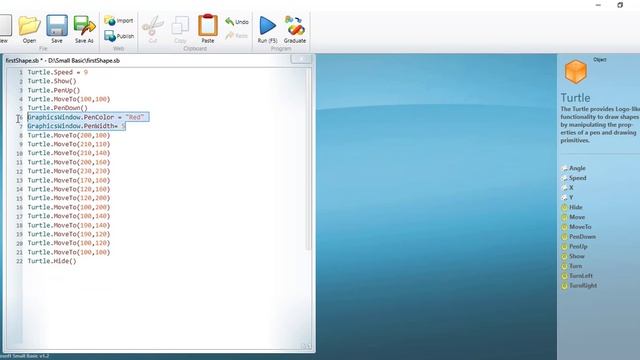Import a program from the web
The width and height of the screenshot is (640, 360).
point(119,20)
